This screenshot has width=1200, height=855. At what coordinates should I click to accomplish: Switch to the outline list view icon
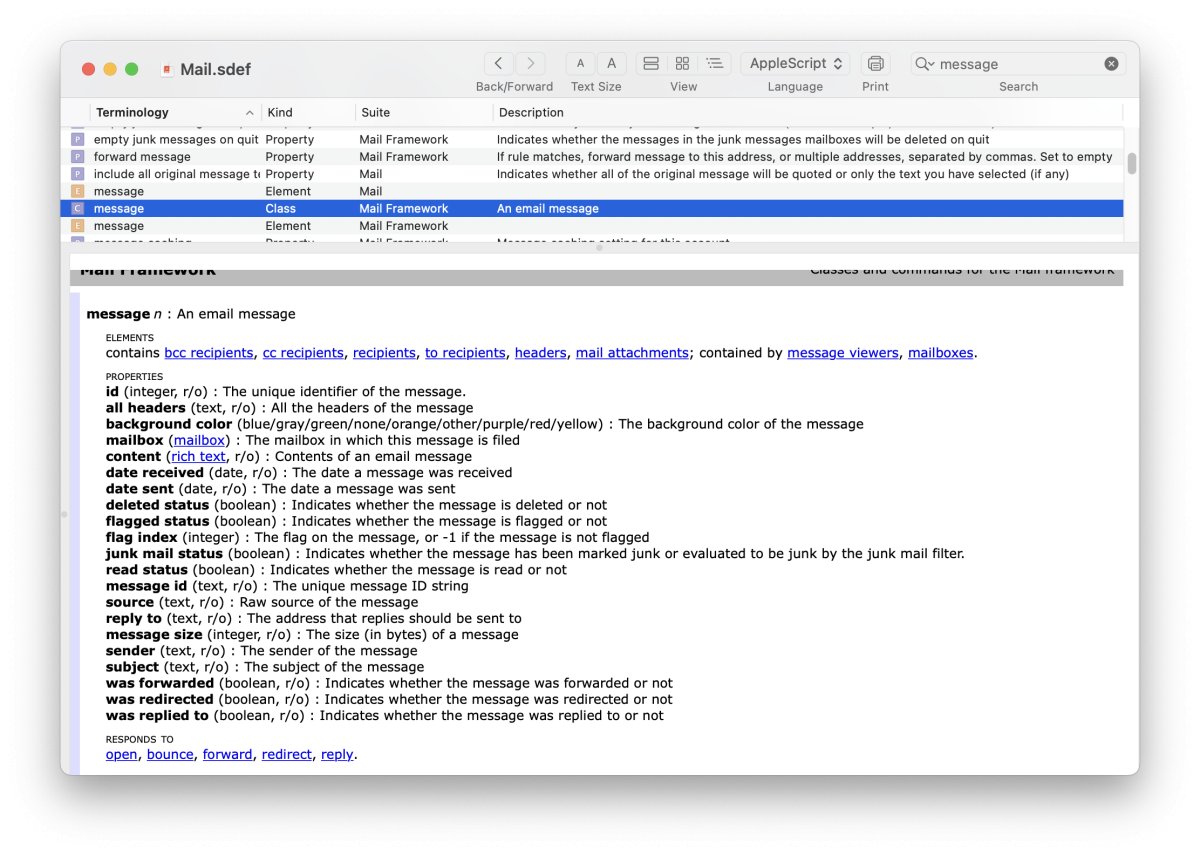coord(714,63)
